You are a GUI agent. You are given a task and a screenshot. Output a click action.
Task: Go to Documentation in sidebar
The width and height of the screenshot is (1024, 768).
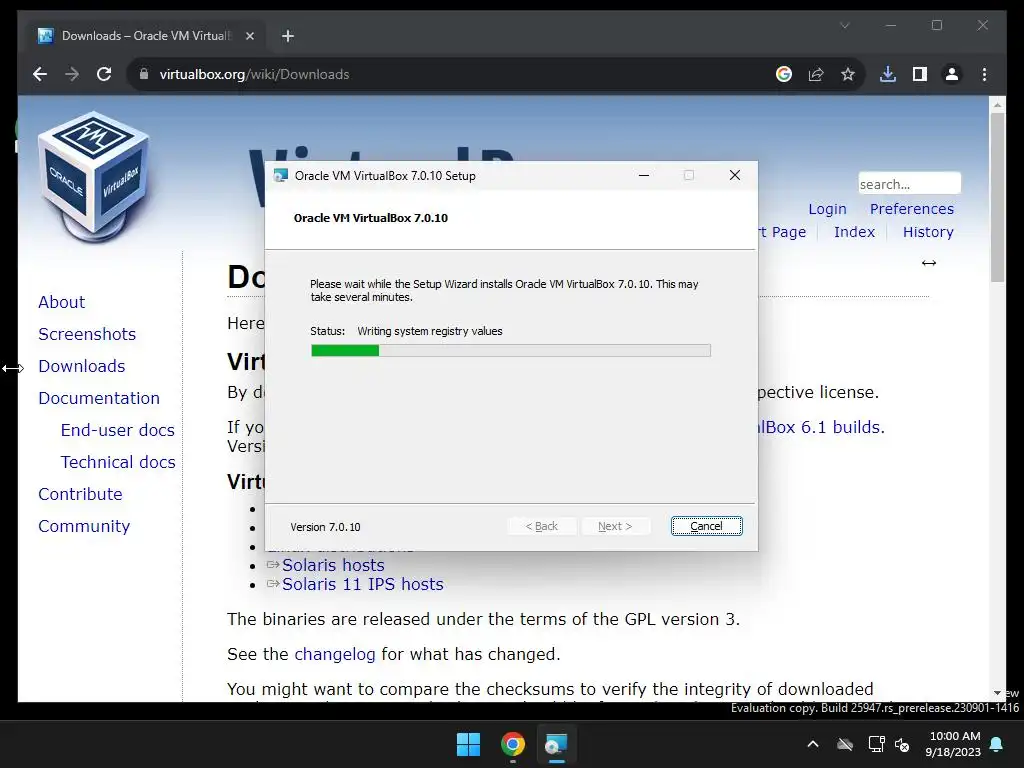pos(99,398)
